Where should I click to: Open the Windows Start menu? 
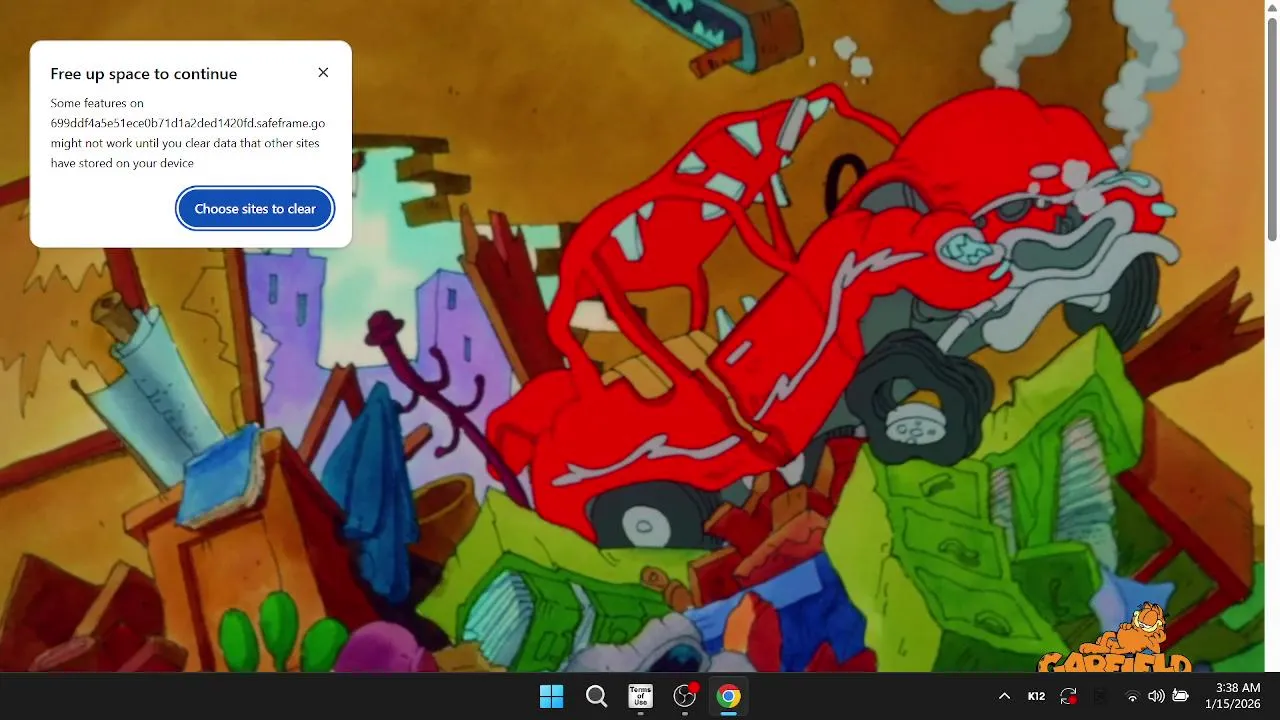coord(551,697)
